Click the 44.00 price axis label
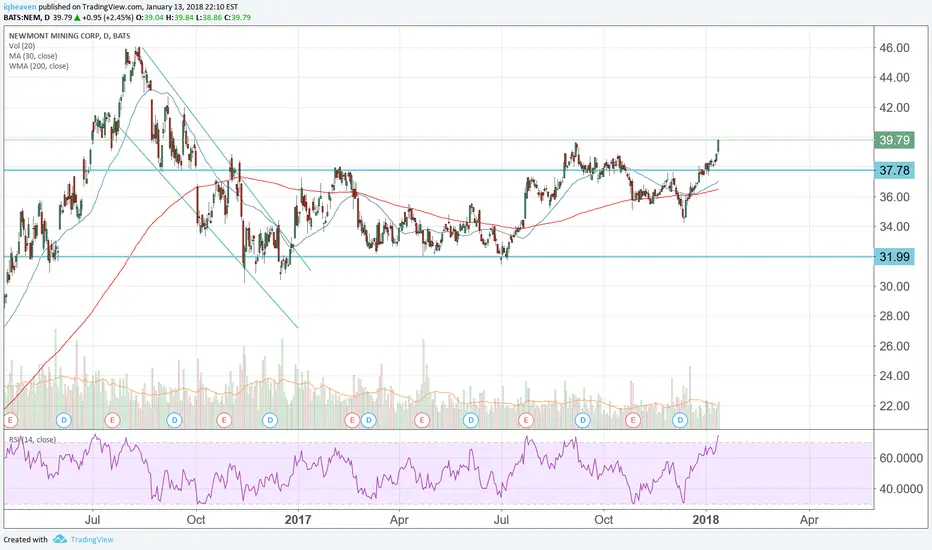932x550 pixels. click(x=895, y=77)
